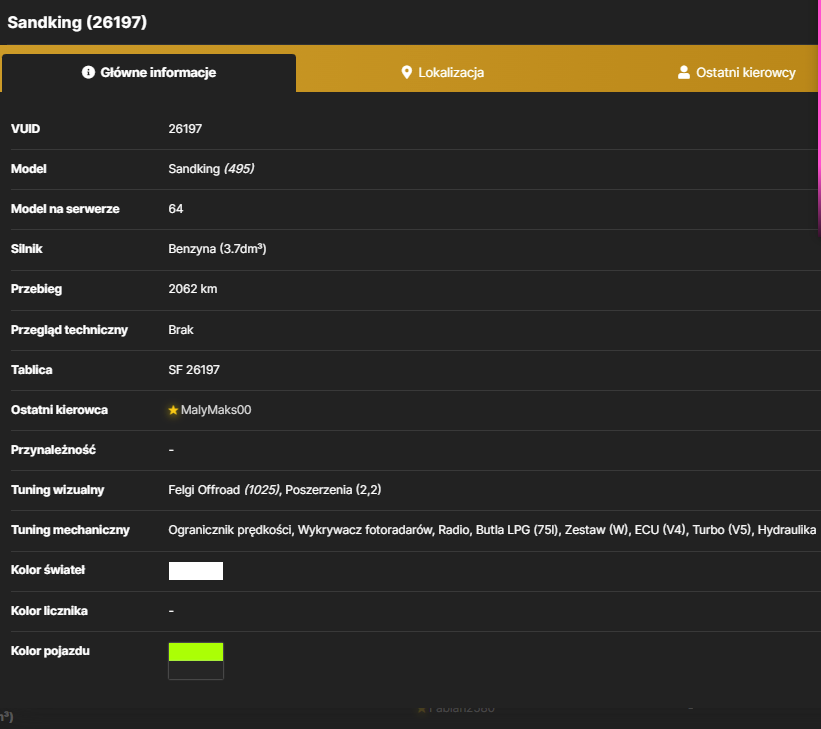Click the 2062 km mileage value
This screenshot has width=821, height=729.
[193, 289]
